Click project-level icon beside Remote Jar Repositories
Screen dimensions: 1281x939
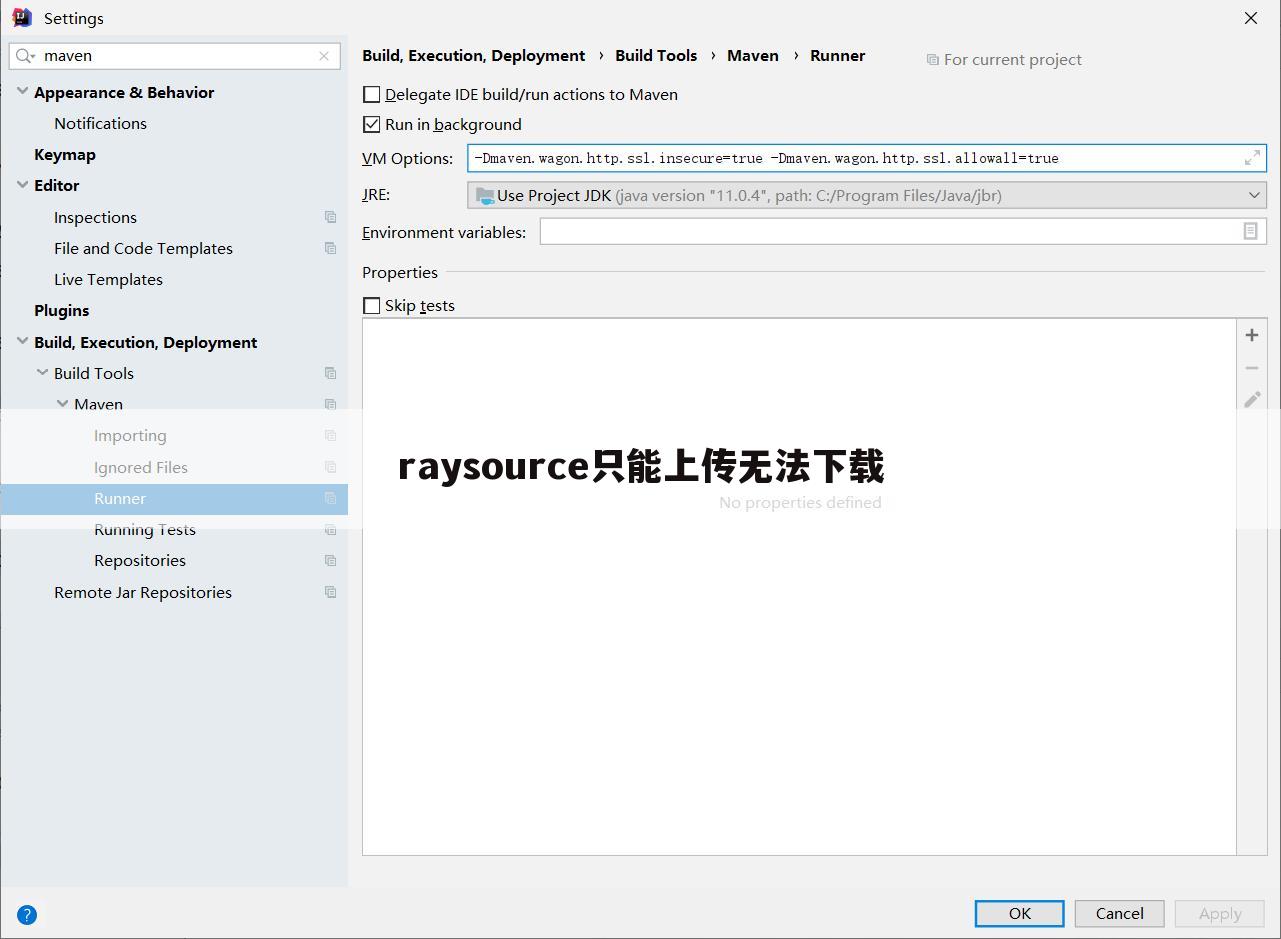[x=330, y=592]
